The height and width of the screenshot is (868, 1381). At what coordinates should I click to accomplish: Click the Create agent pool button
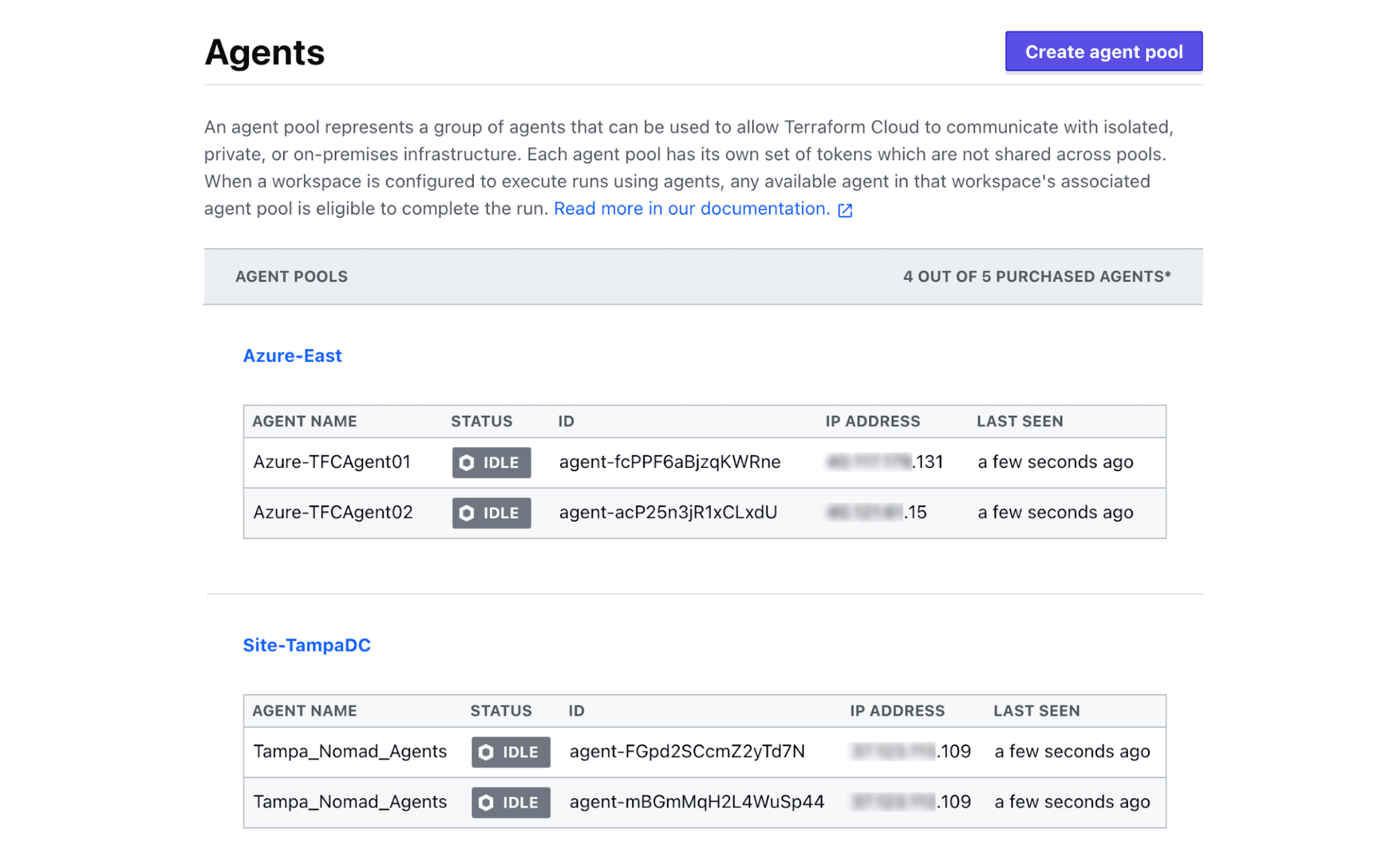click(x=1103, y=52)
